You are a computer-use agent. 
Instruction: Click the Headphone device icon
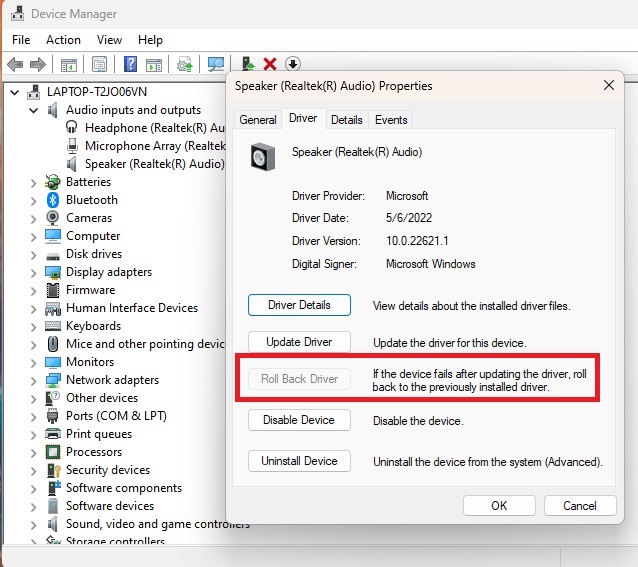(x=72, y=127)
